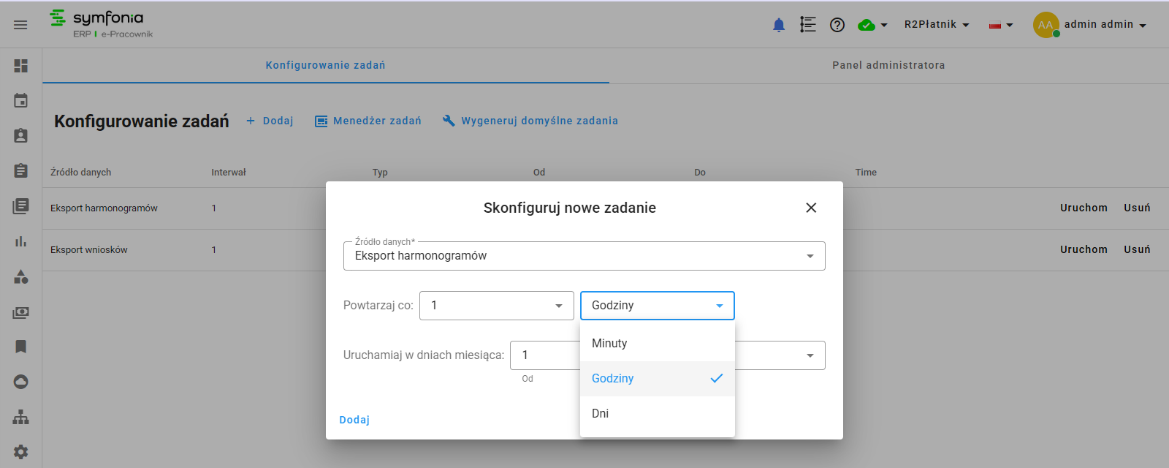Open the bar chart icon in sidebar

point(21,241)
